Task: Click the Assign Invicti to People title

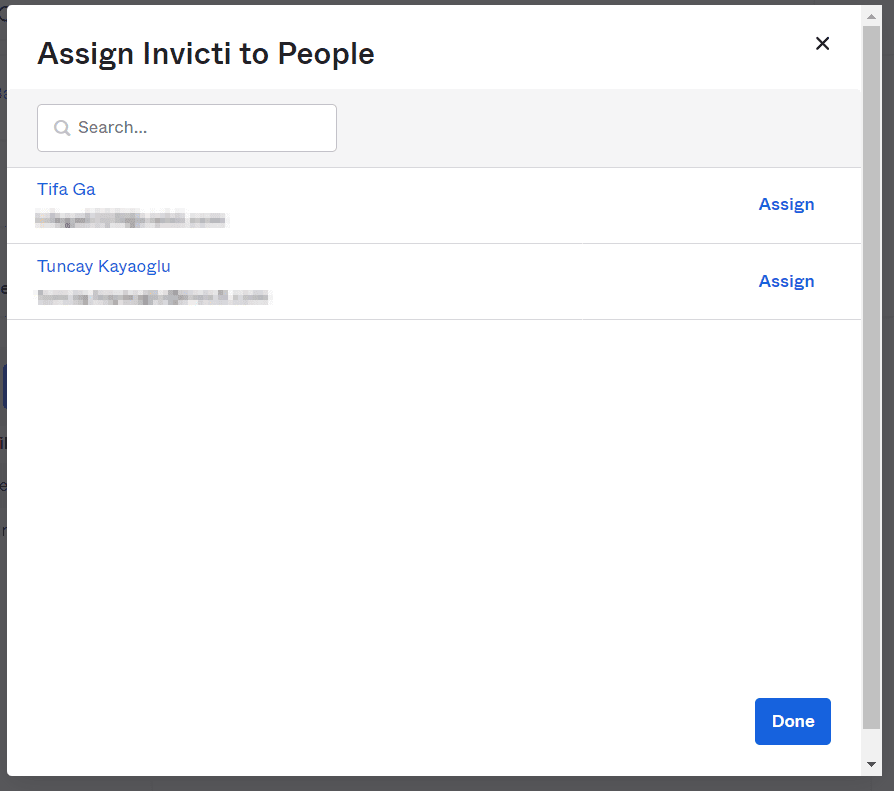Action: click(x=205, y=53)
